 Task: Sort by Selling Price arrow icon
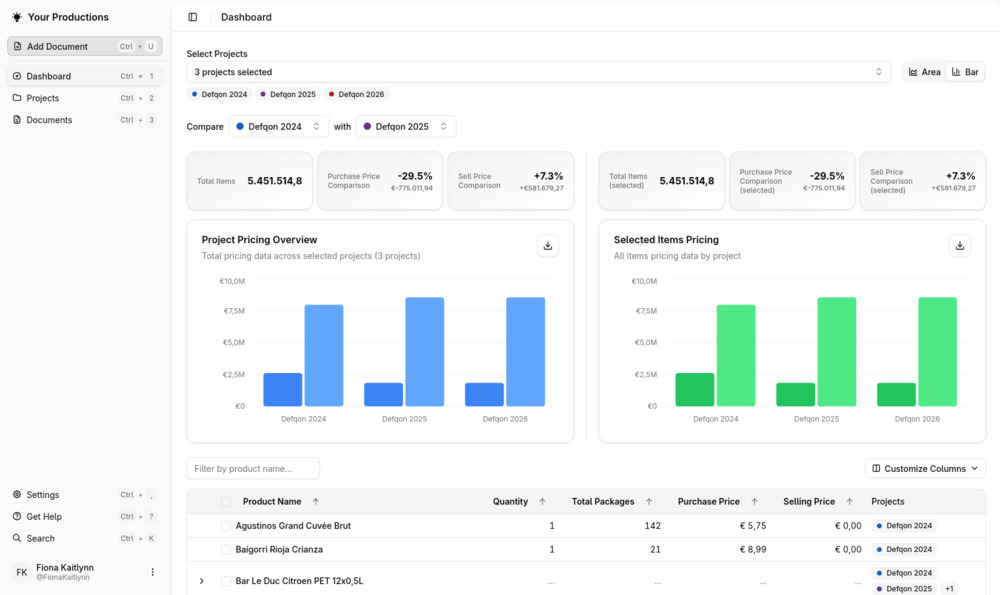tap(849, 502)
